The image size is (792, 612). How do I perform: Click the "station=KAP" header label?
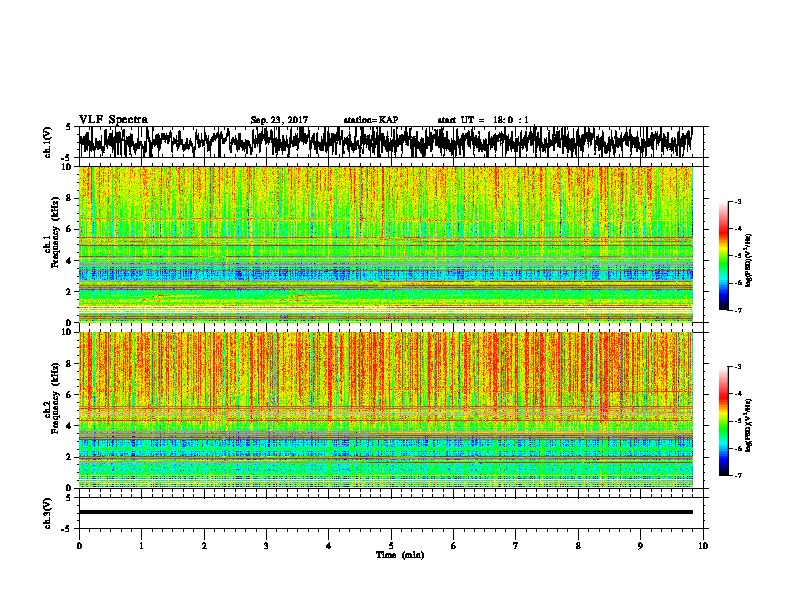pyautogui.click(x=371, y=120)
